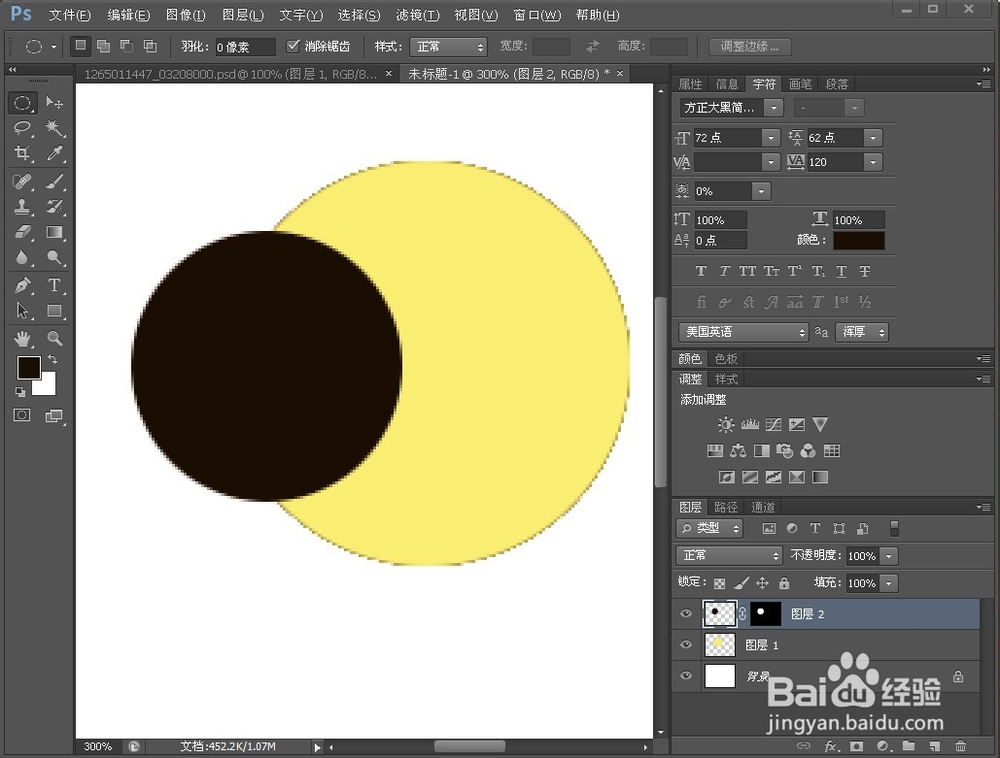Open the 文件(F) menu
The height and width of the screenshot is (758, 1000).
pos(70,15)
